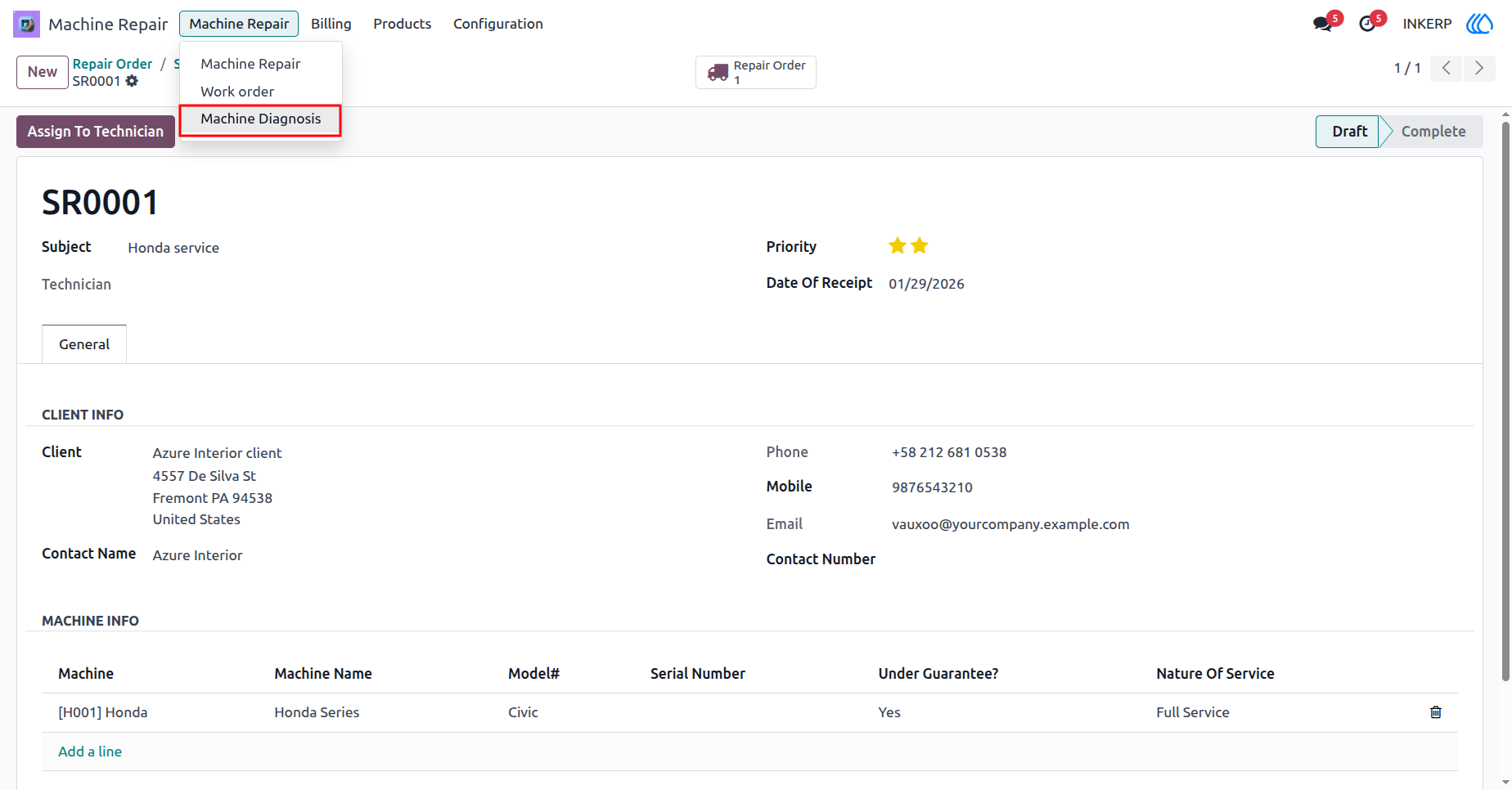This screenshot has width=1512, height=790.
Task: Switch to the General tab
Action: click(84, 344)
